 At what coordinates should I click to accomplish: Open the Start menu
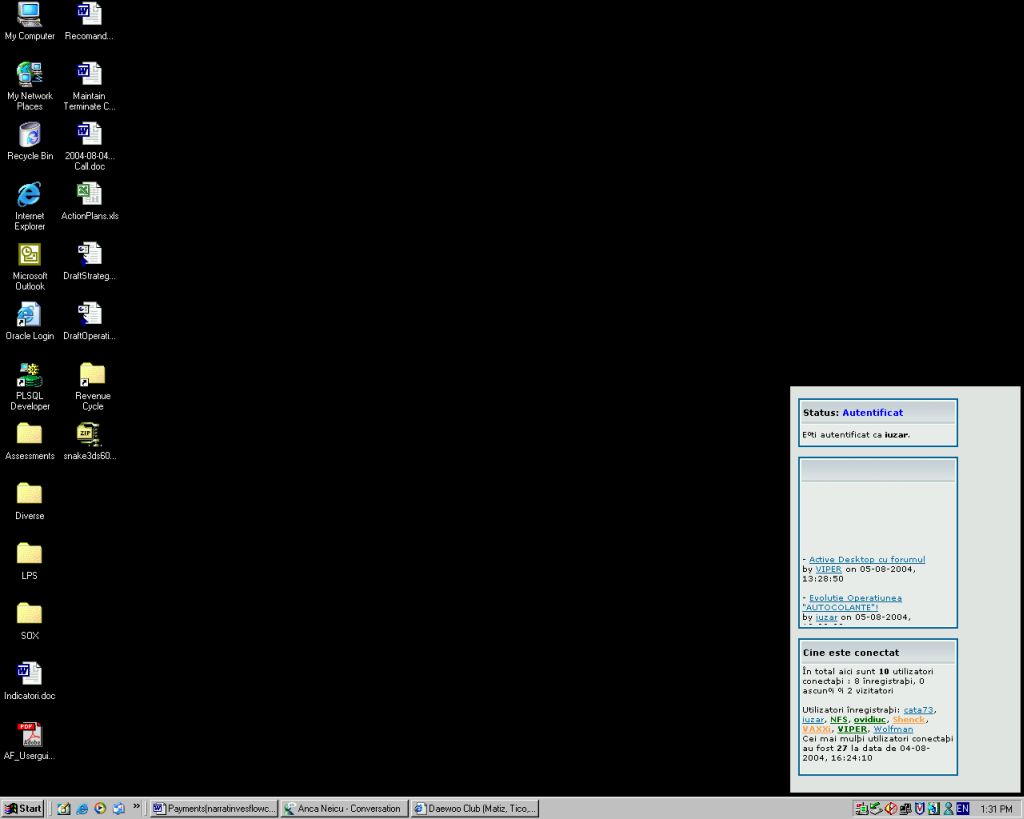(x=23, y=808)
